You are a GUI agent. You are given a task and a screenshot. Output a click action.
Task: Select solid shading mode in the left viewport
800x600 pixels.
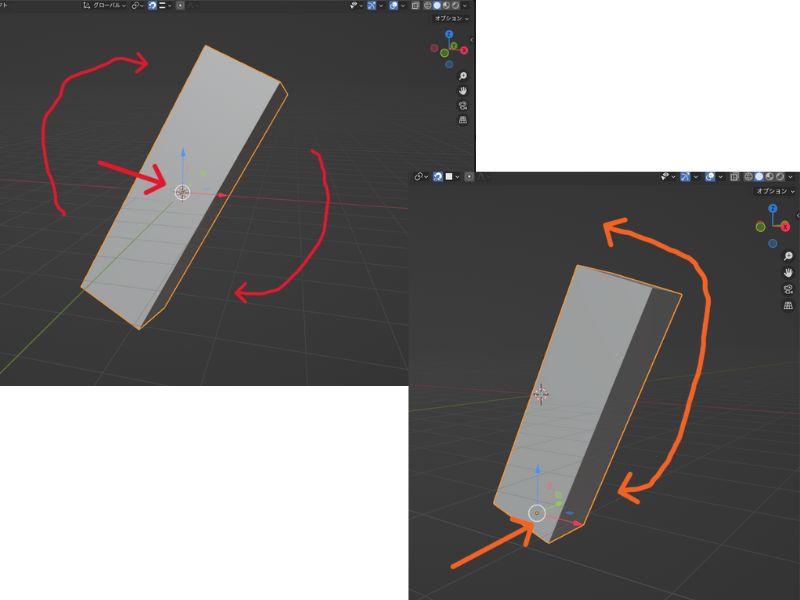437,5
